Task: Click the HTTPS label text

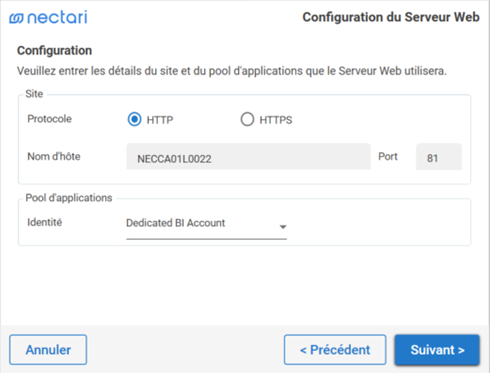Action: (276, 120)
